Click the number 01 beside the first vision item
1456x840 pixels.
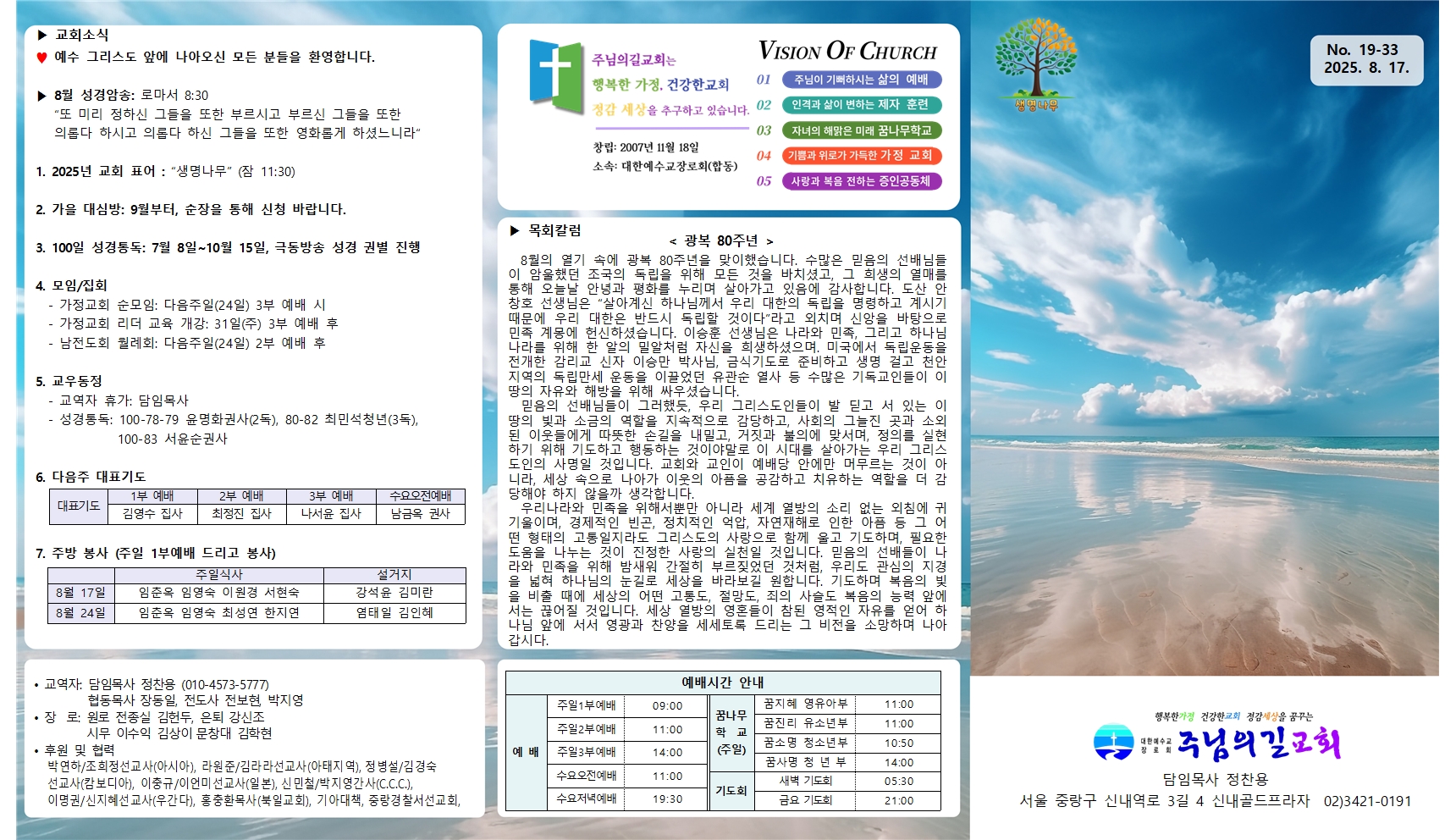764,80
